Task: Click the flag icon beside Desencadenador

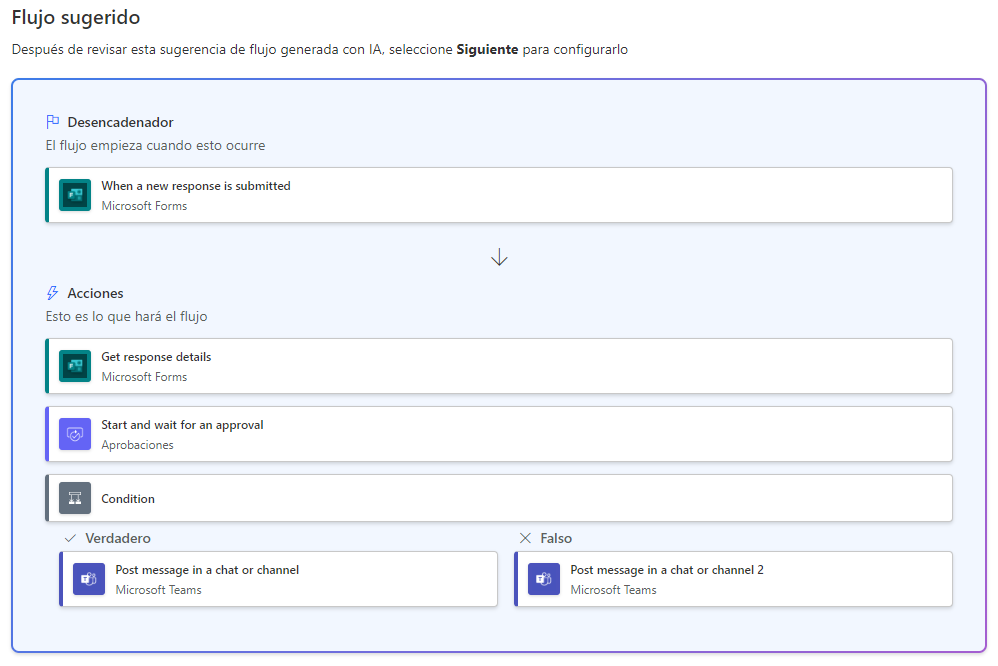Action: [53, 122]
